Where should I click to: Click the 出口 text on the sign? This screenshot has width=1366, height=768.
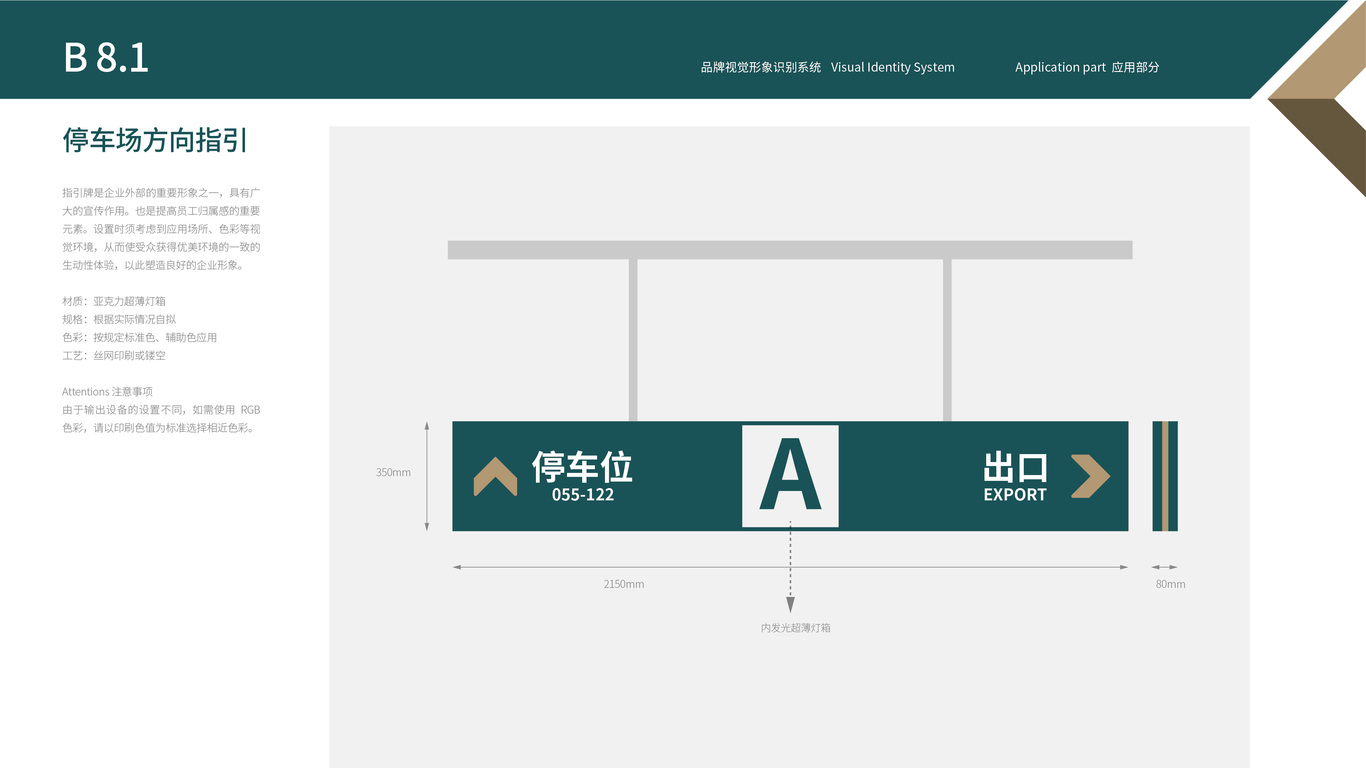pos(1015,467)
